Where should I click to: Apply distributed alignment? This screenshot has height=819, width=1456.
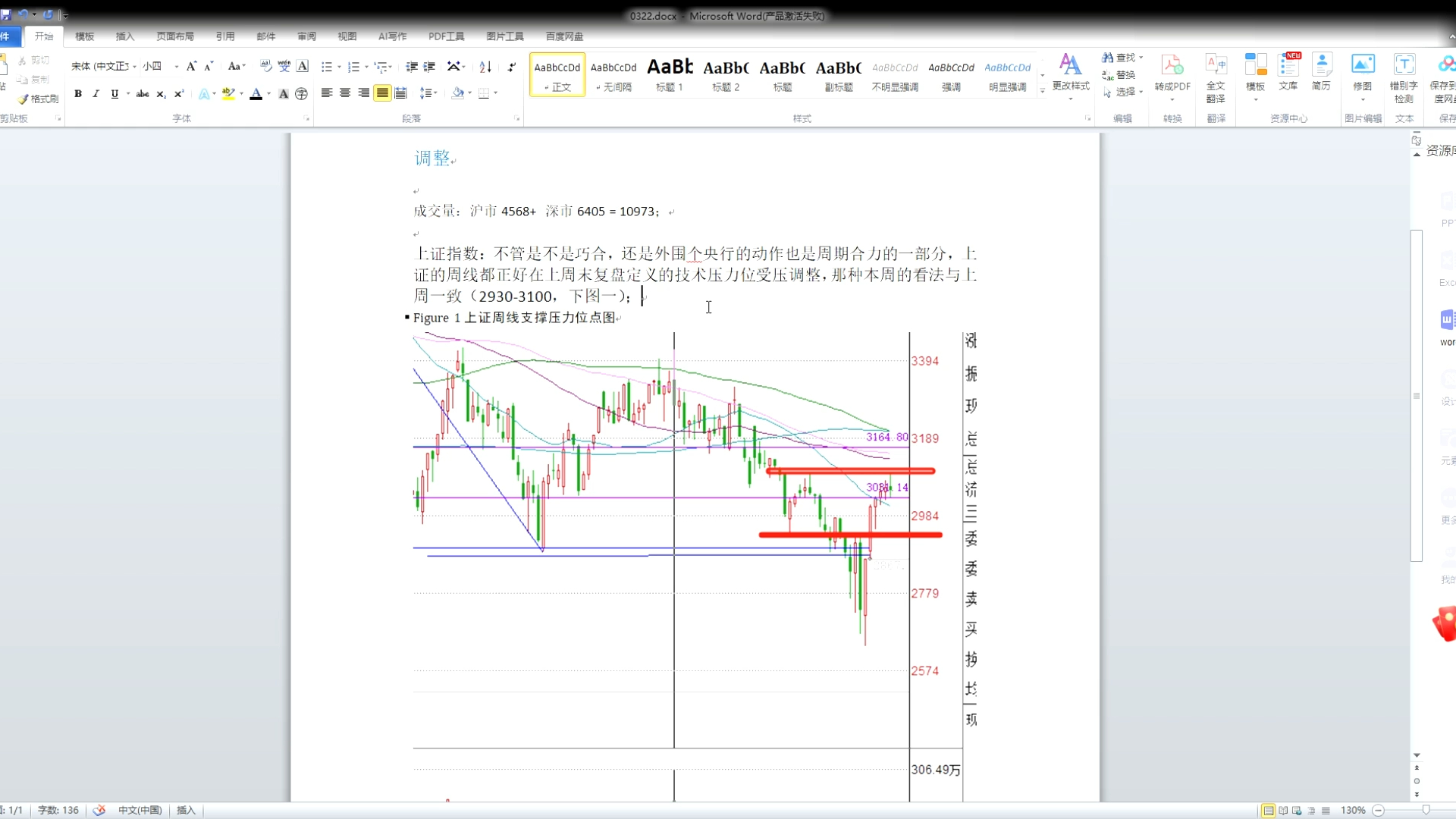(x=401, y=93)
